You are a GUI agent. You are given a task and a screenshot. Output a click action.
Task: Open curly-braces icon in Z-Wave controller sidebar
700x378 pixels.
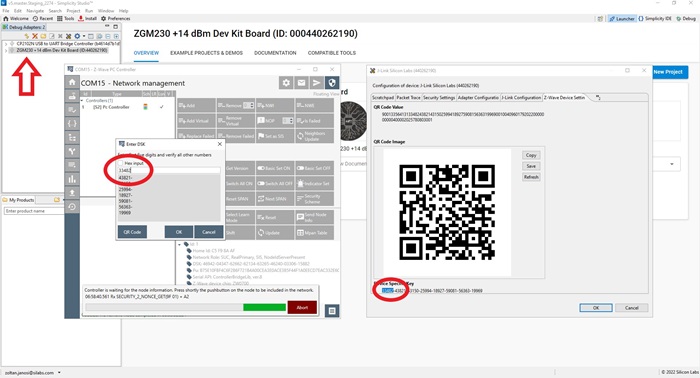pyautogui.click(x=72, y=124)
